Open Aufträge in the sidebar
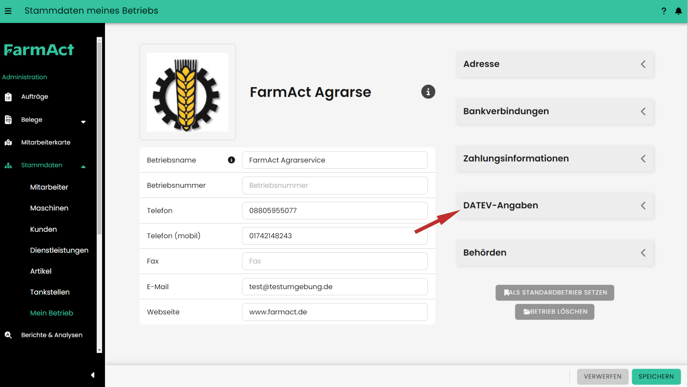 pyautogui.click(x=35, y=97)
